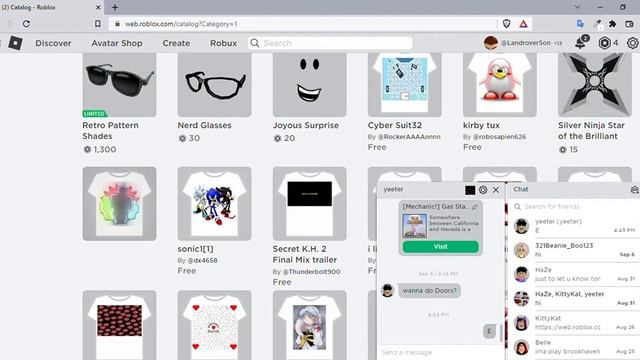Visit the Mechanic Gas Station game
The width and height of the screenshot is (640, 360).
[x=440, y=247]
